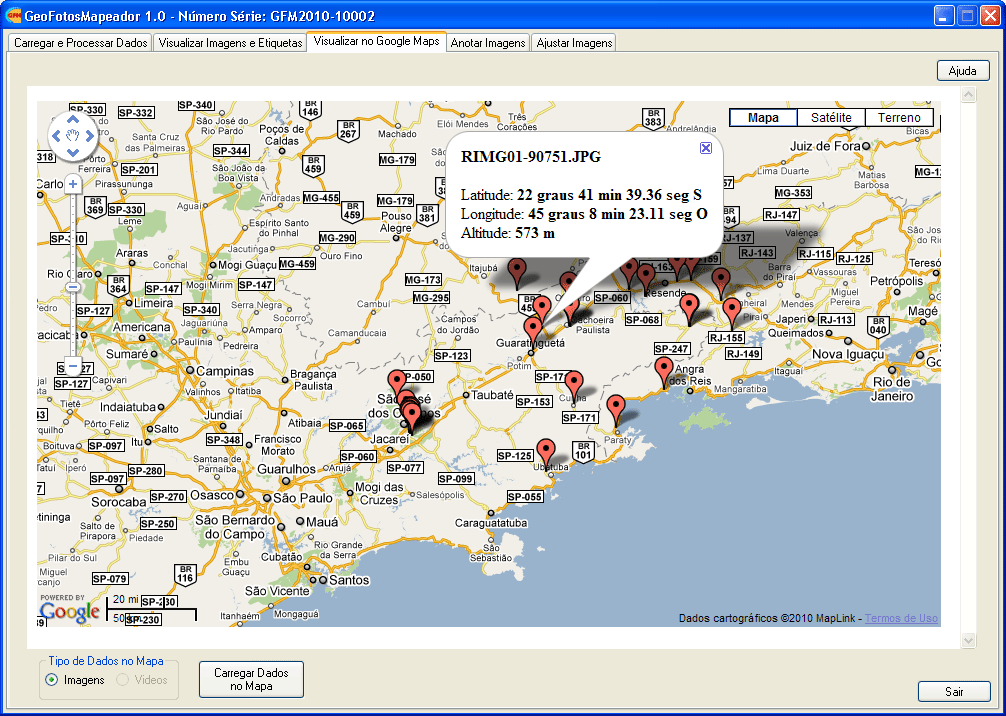
Task: Go to the Anotar Imagens tab
Action: pos(488,43)
